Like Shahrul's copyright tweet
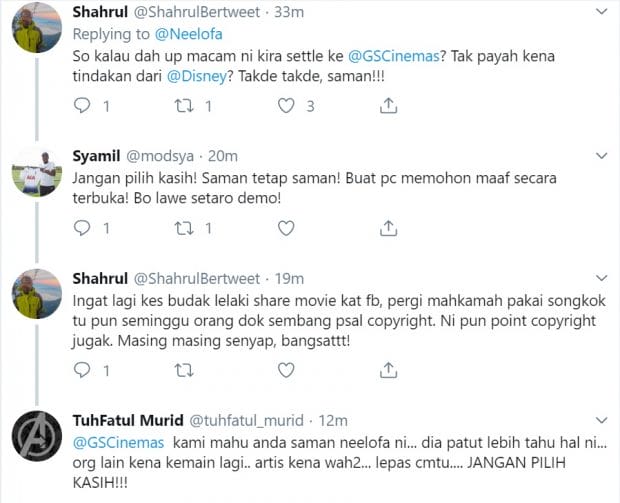Image resolution: width=620 pixels, height=503 pixels. pos(286,370)
